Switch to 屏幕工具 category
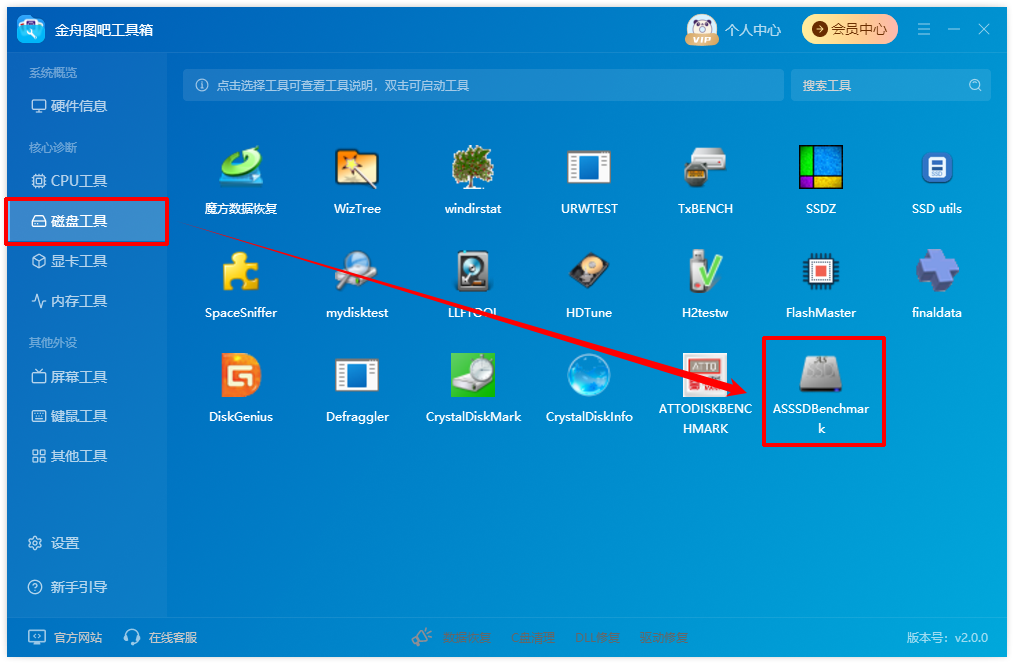This screenshot has height=664, width=1014. point(69,377)
